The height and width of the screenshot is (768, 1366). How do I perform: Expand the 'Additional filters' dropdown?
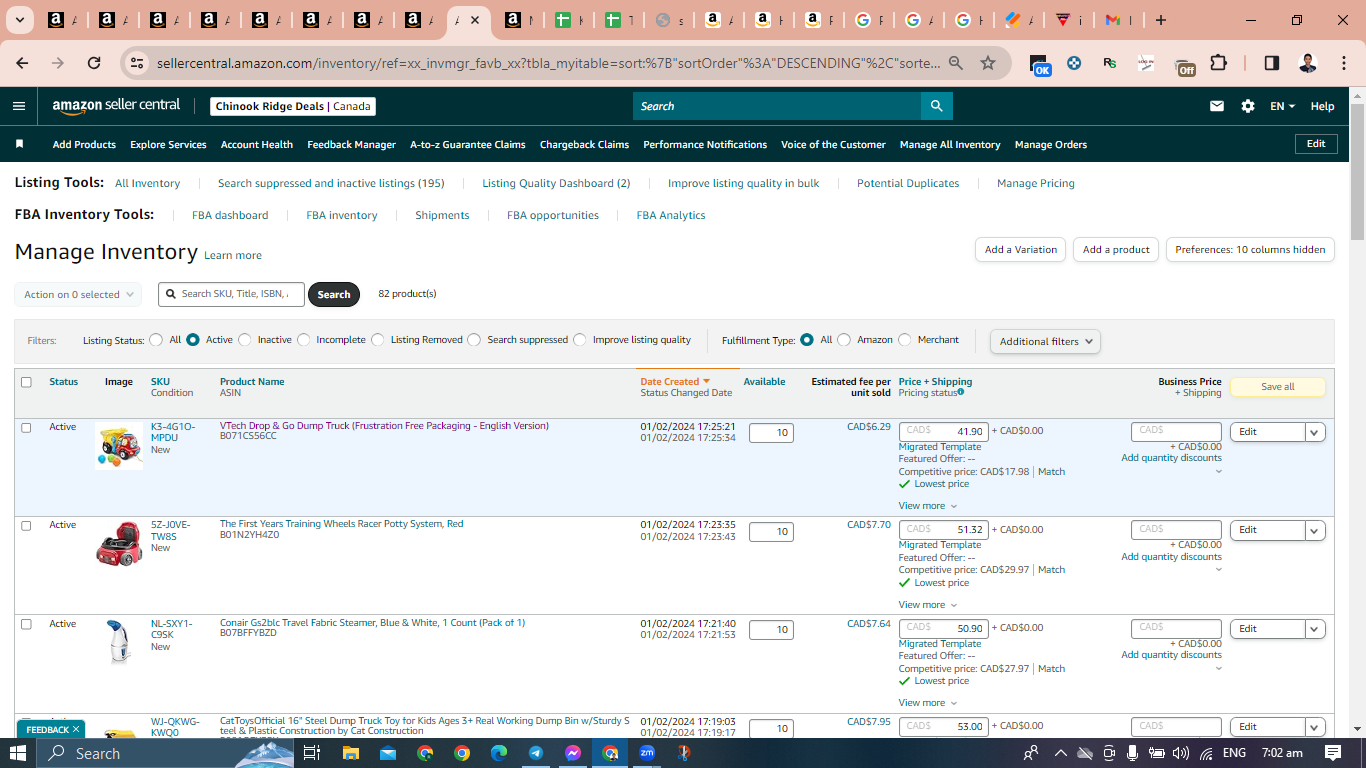click(x=1045, y=341)
